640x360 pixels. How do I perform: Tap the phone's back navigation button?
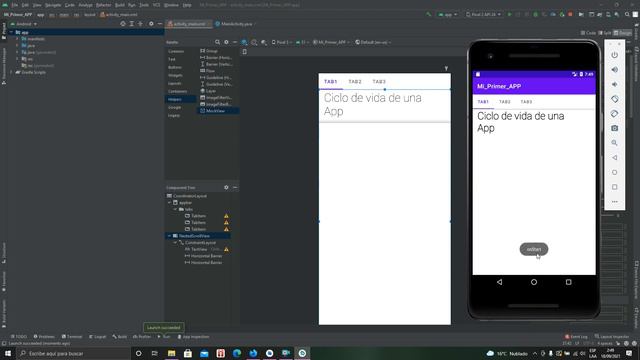[x=499, y=282]
